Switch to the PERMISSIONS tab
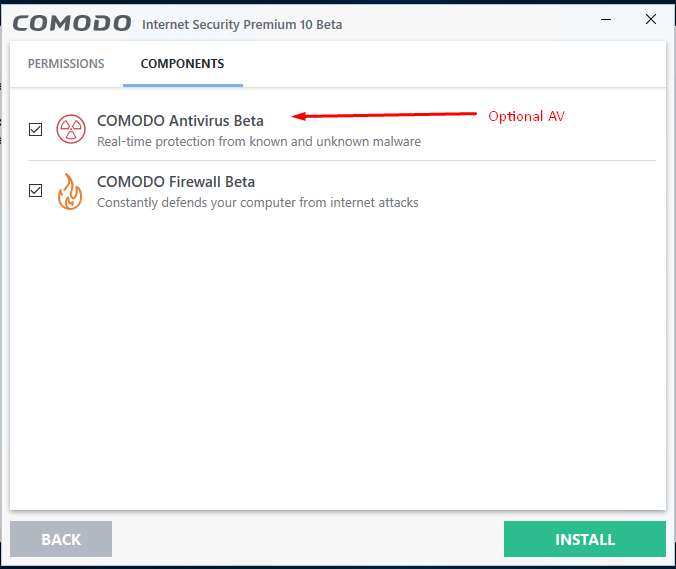Viewport: 676px width, 569px height. tap(66, 64)
